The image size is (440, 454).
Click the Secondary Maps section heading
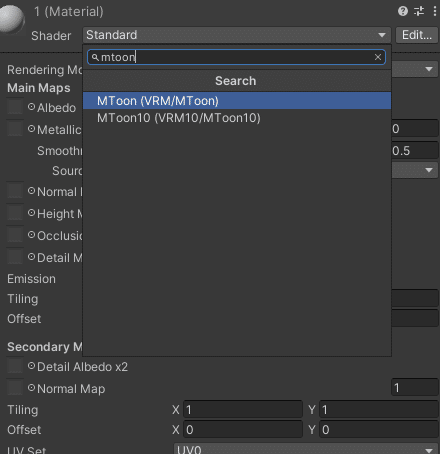point(44,347)
